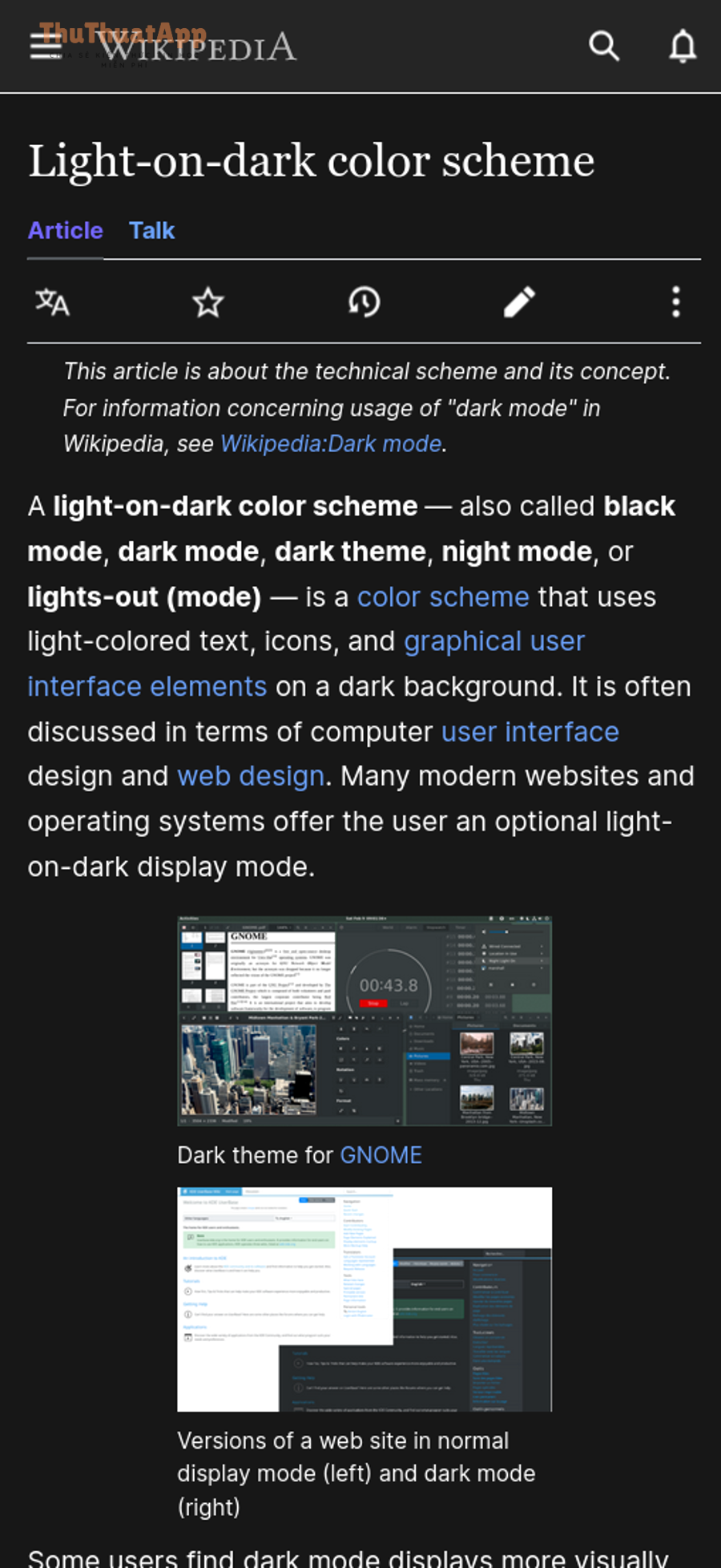The image size is (721, 1568).
Task: Open the GNOME caption link
Action: point(381,1155)
